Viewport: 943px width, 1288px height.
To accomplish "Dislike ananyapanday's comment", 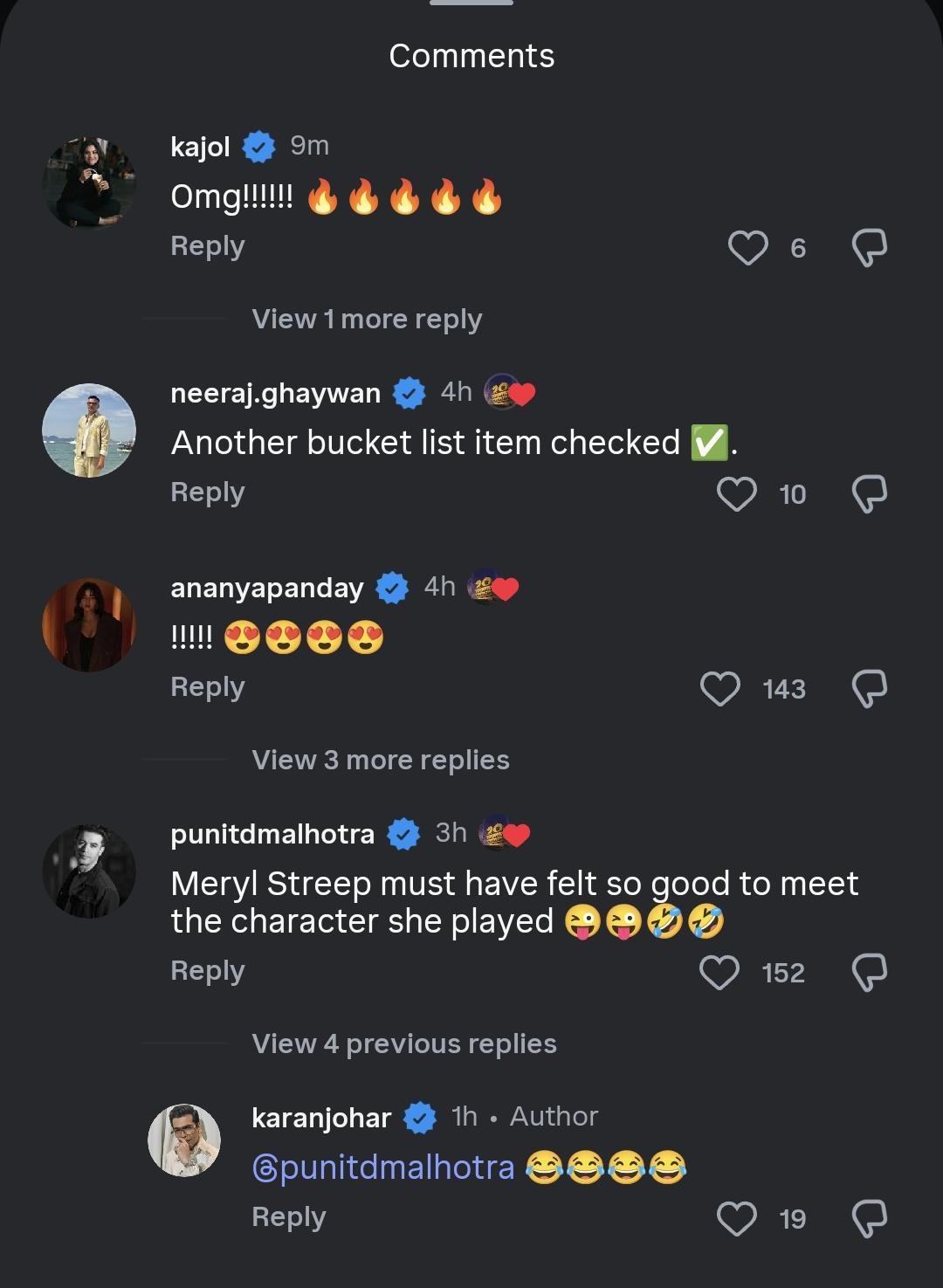I will [x=869, y=689].
